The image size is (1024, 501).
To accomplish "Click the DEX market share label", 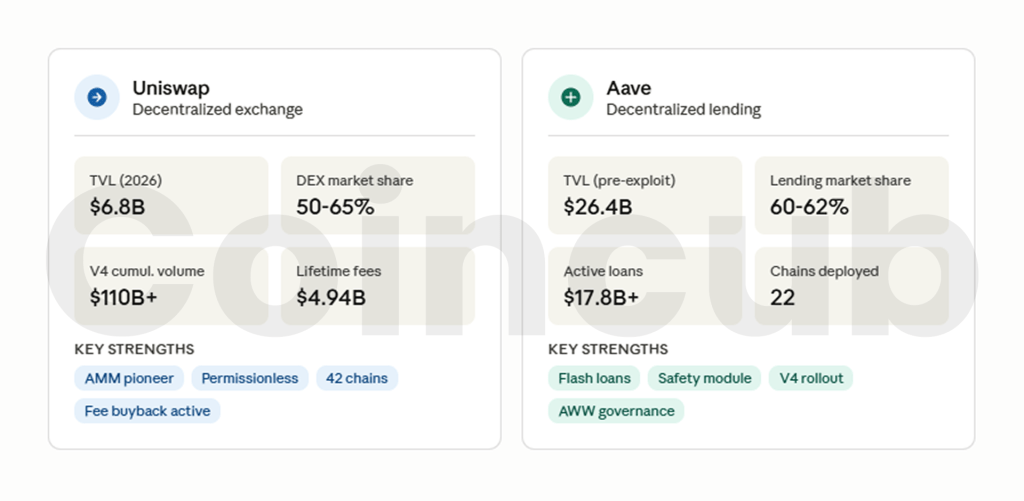I will click(355, 180).
